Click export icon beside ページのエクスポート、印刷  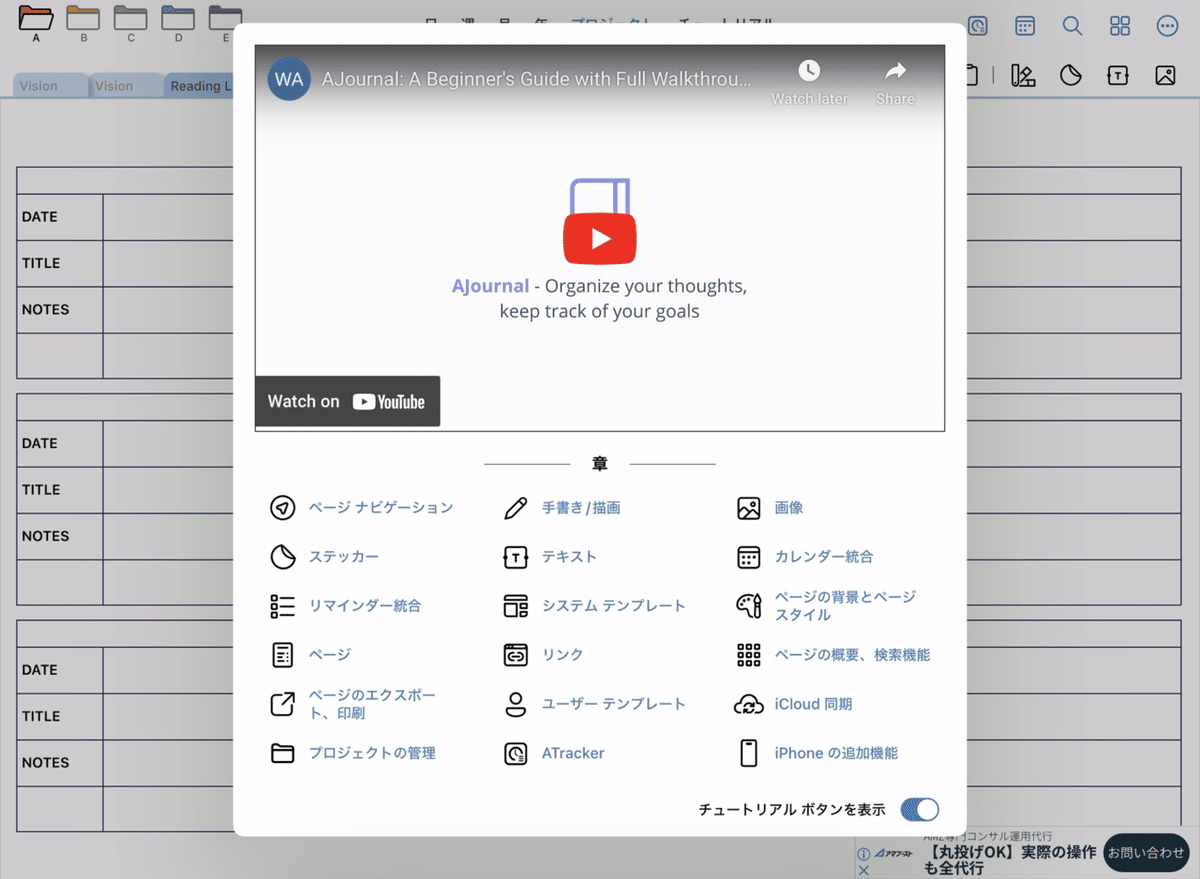283,704
